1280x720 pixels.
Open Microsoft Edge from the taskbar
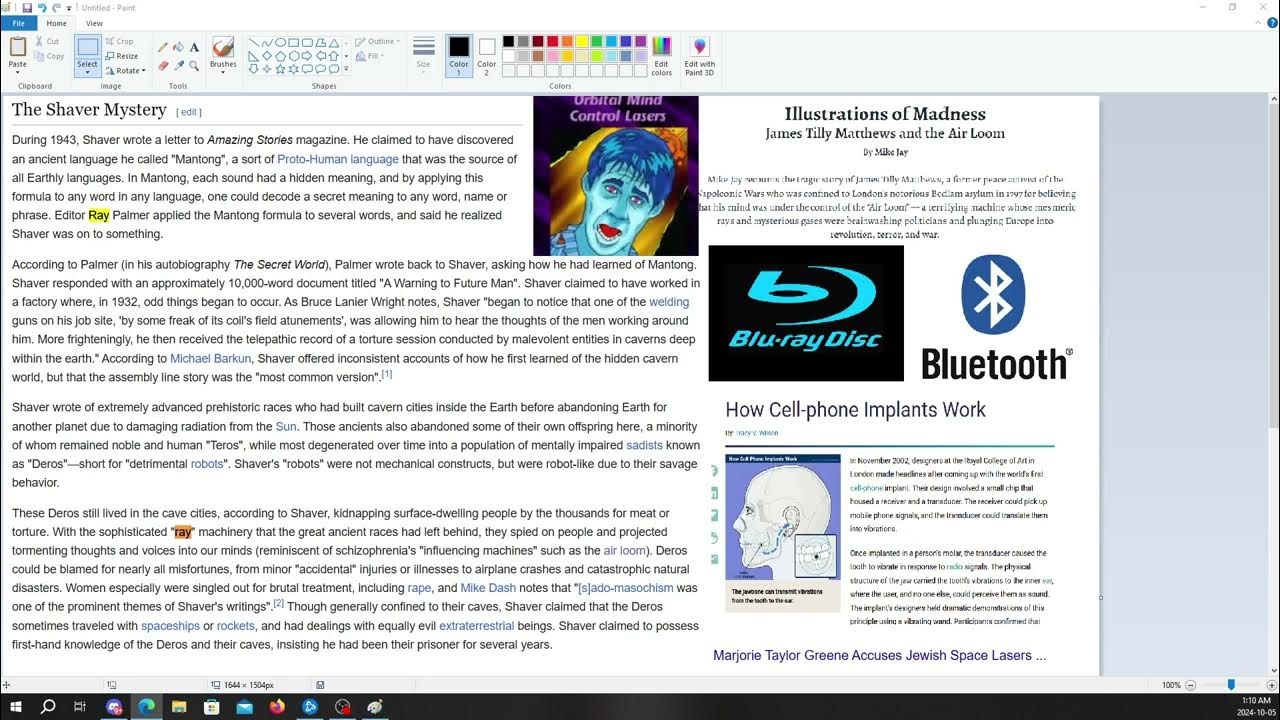tap(147, 707)
